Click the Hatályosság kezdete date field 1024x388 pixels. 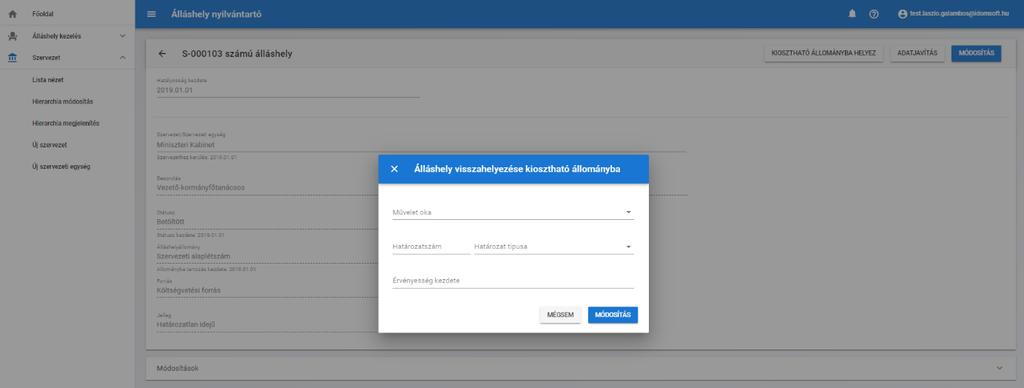click(288, 90)
